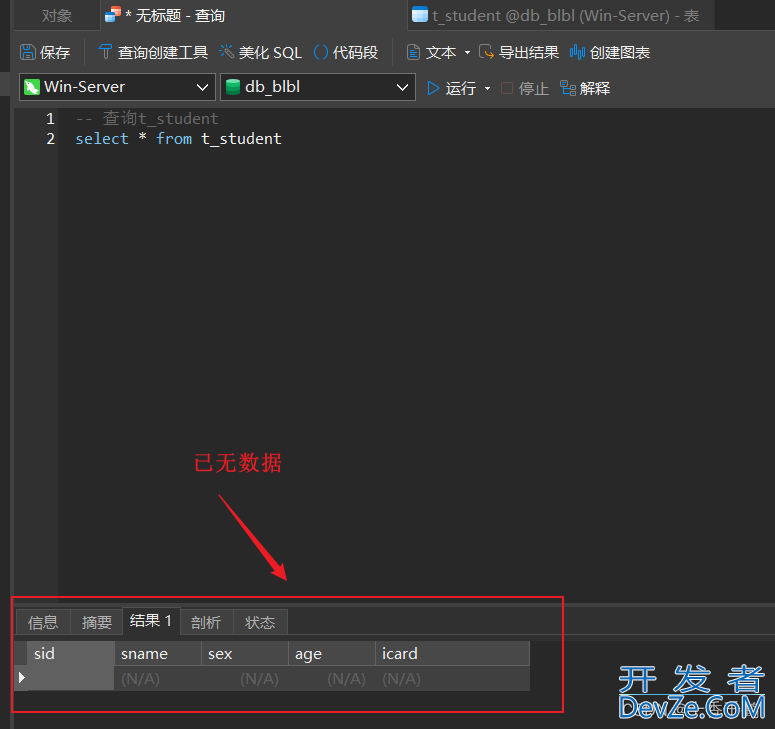This screenshot has height=729, width=775.
Task: Click the export results icon
Action: [x=486, y=52]
